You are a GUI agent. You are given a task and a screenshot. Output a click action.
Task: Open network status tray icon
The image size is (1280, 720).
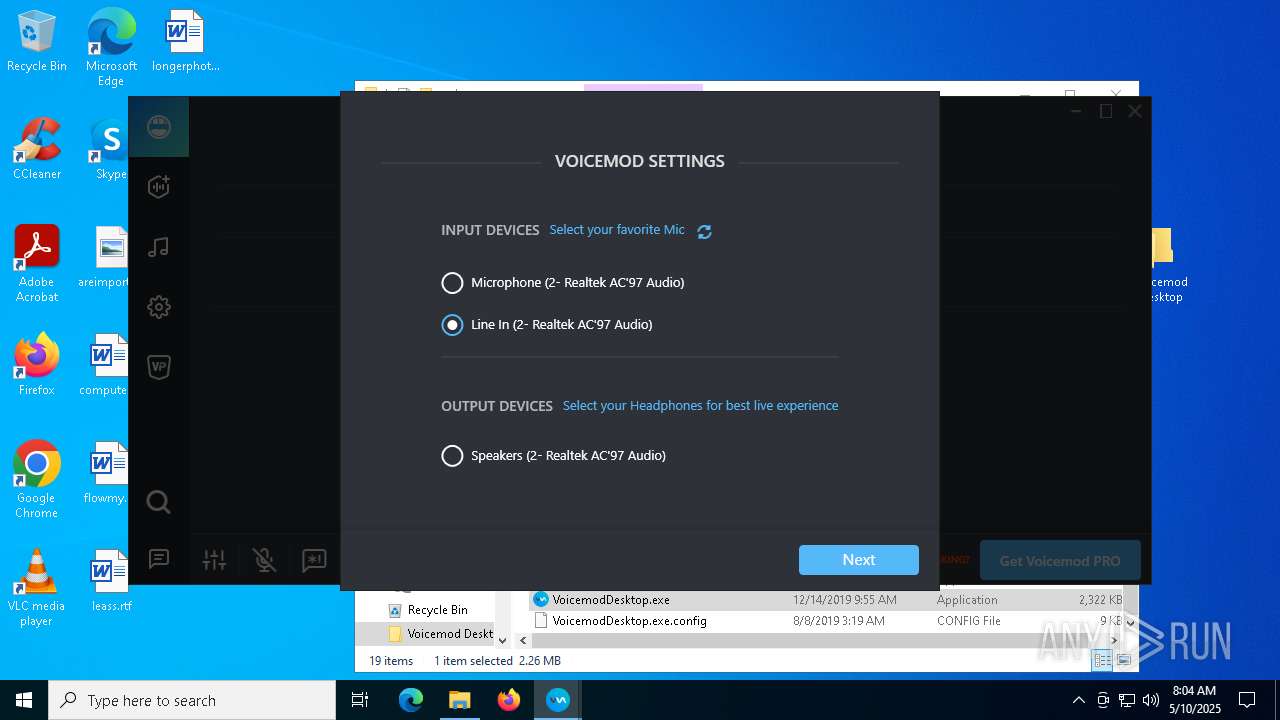point(1127,700)
